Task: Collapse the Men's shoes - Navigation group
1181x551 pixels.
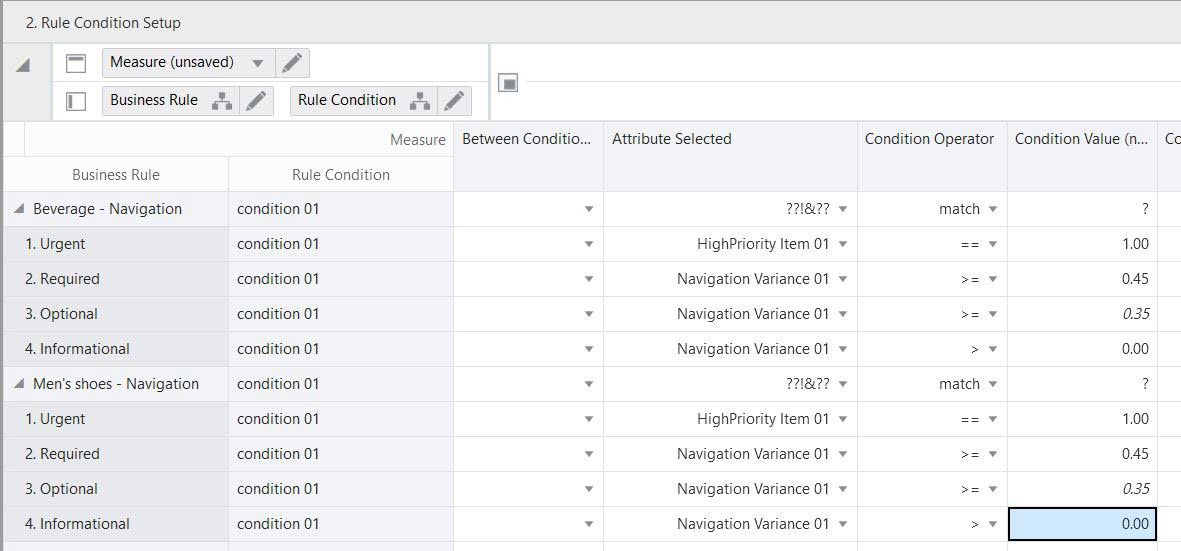Action: pos(19,384)
